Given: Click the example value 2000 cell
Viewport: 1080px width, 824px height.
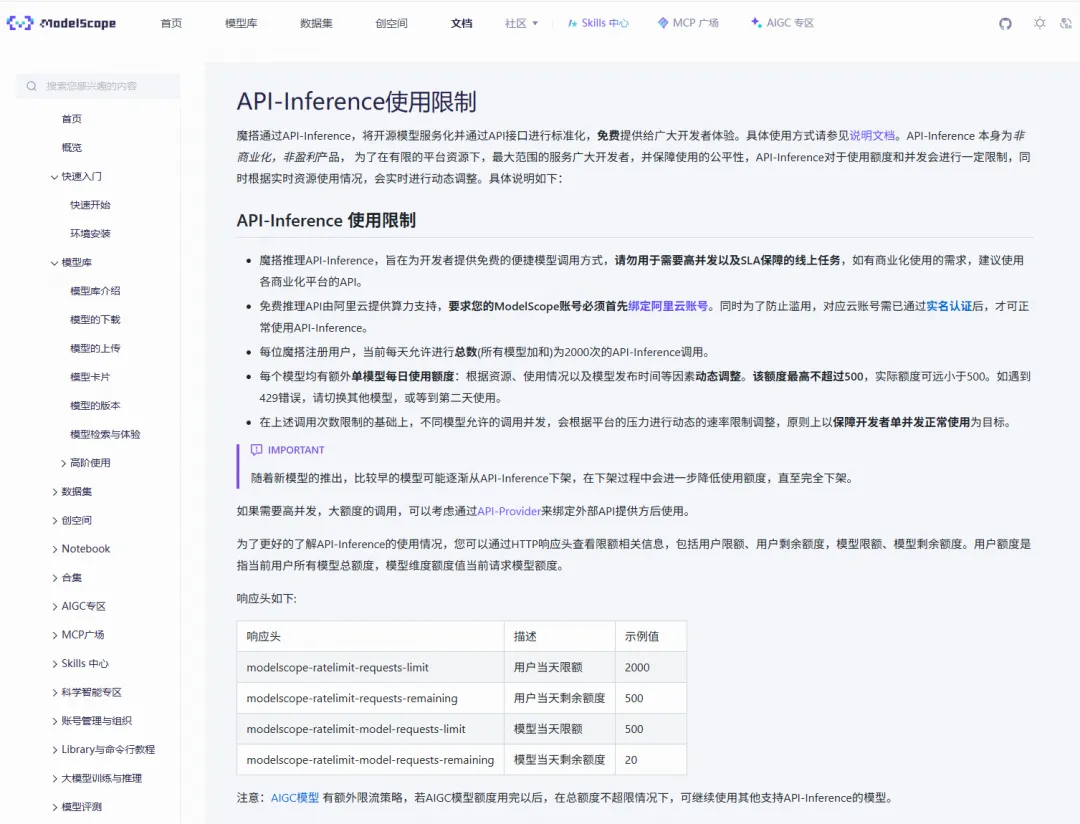Looking at the screenshot, I should click(651, 668).
